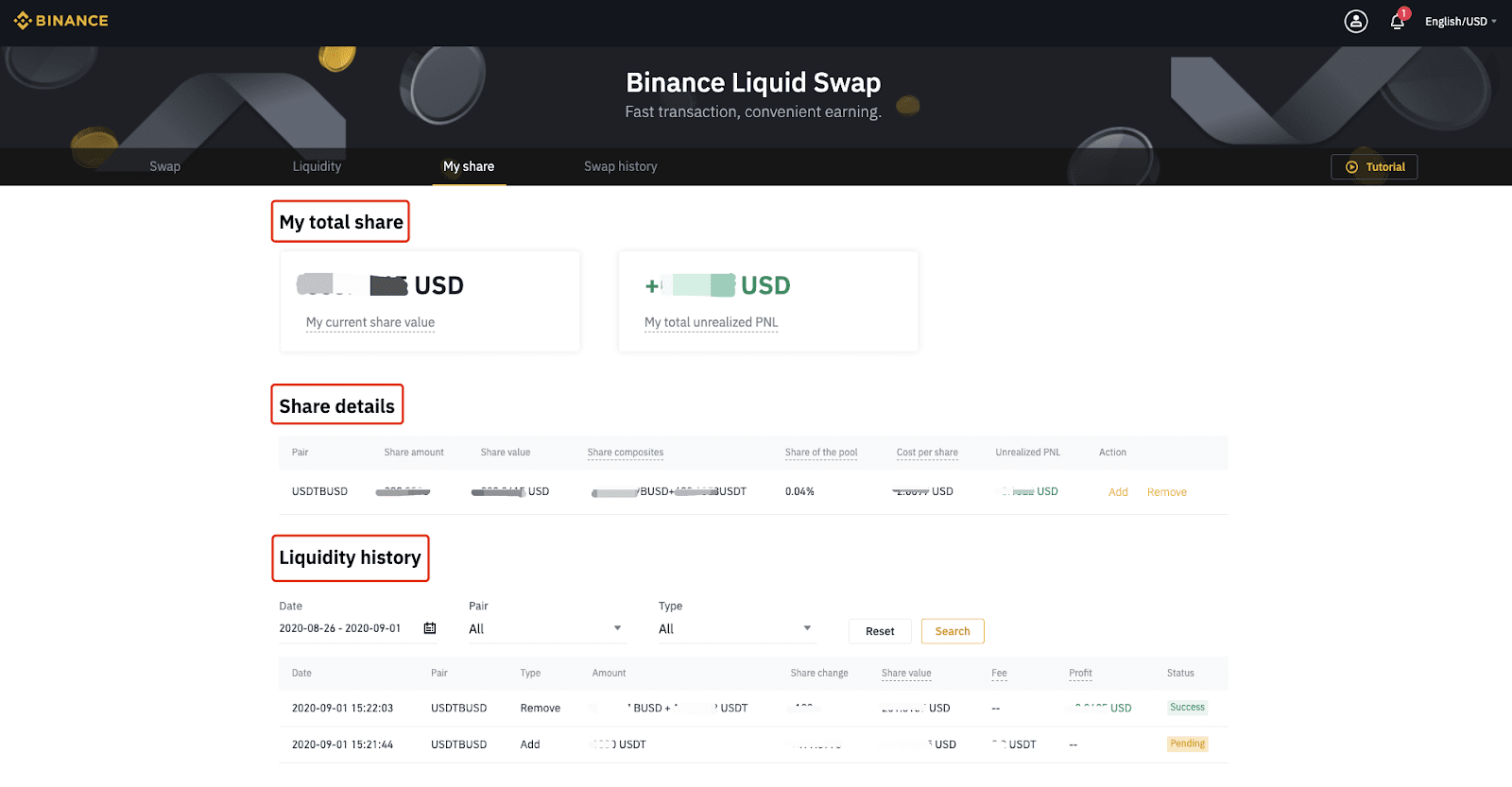Screen dimensions: 1512x787
Task: Click the My total unrealized PNL label
Action: [712, 322]
